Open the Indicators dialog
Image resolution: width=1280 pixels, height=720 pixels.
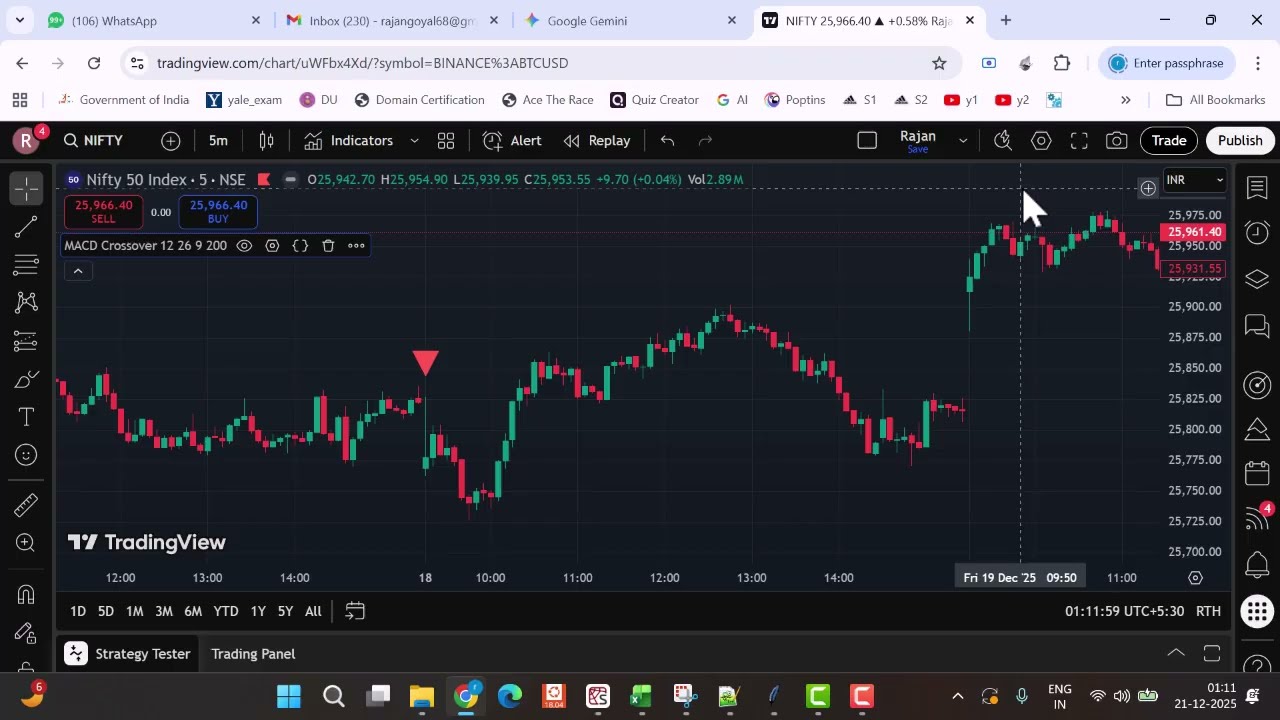[x=348, y=141]
